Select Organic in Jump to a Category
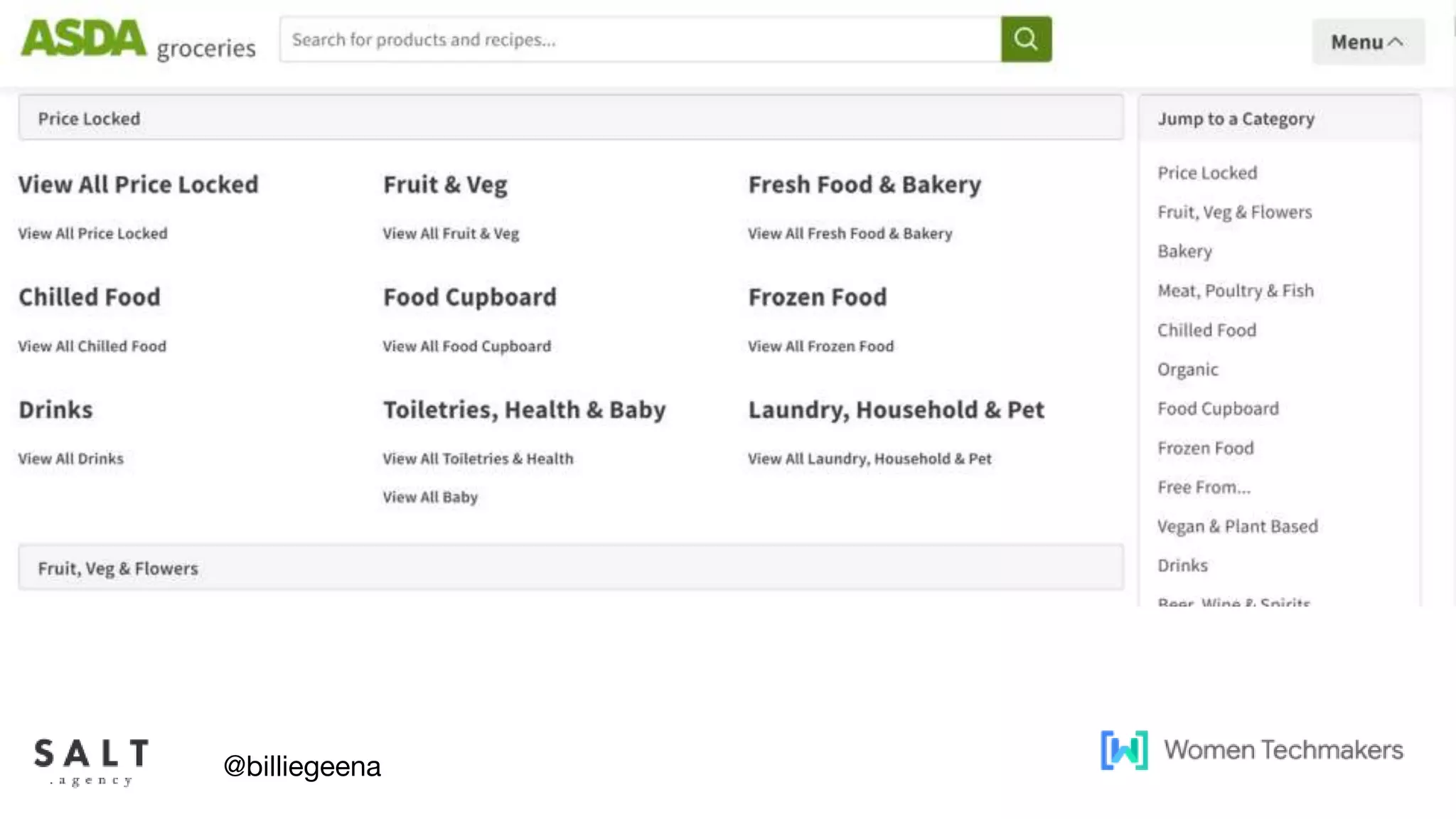This screenshot has width=1456, height=819. pyautogui.click(x=1187, y=370)
